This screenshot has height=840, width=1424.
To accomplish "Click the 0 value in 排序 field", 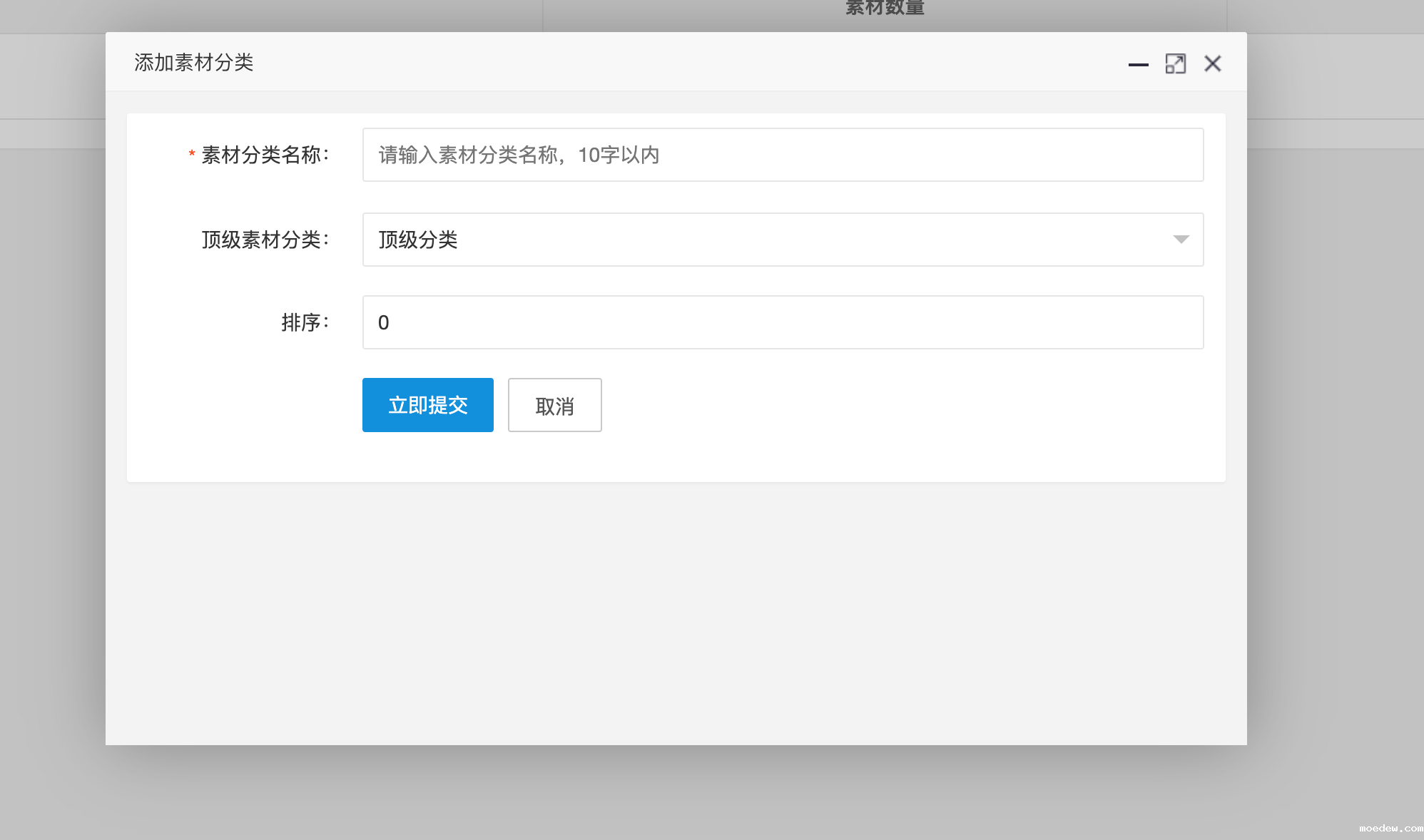I will click(x=384, y=323).
